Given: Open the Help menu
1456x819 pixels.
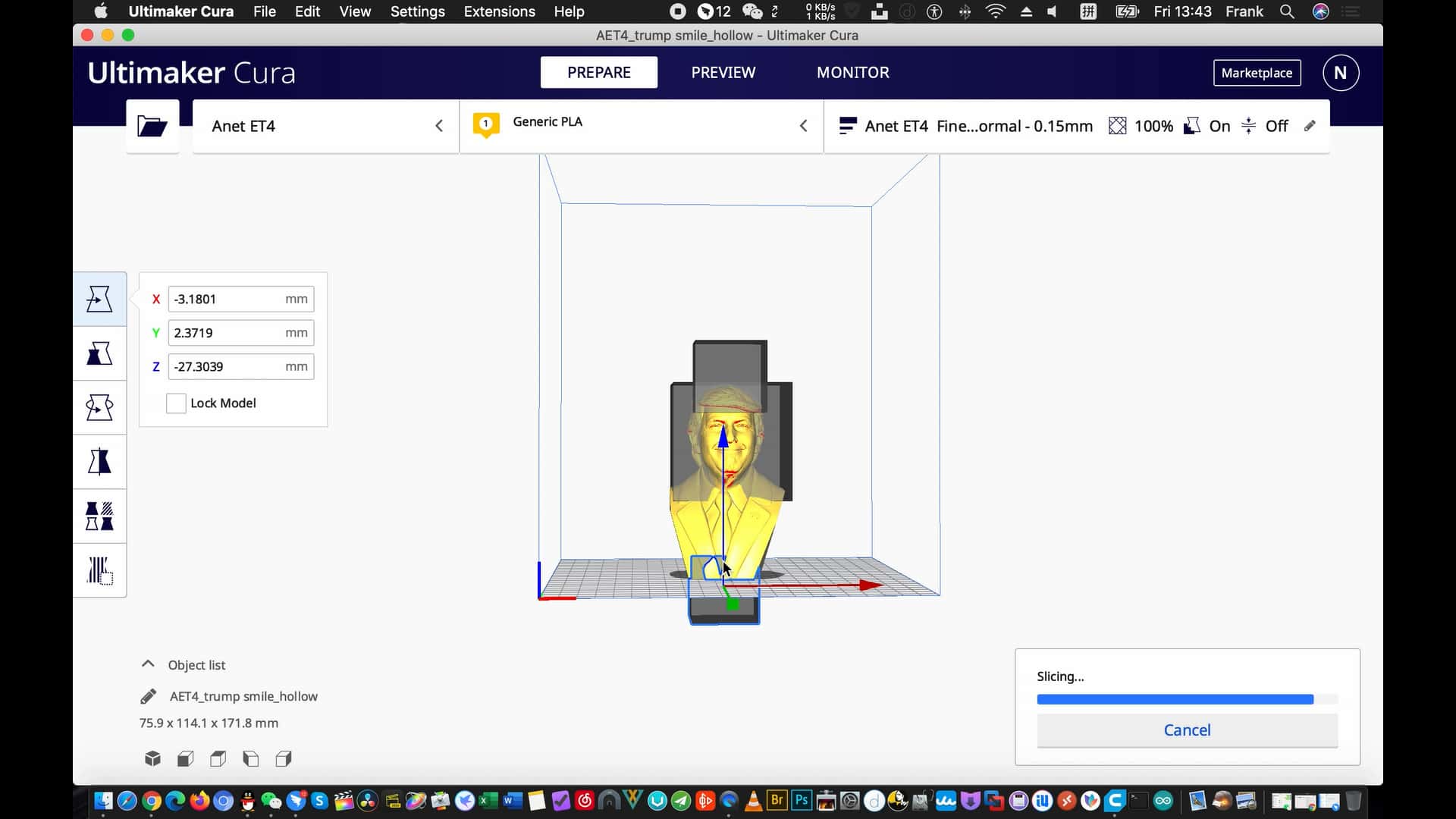Looking at the screenshot, I should pyautogui.click(x=569, y=11).
